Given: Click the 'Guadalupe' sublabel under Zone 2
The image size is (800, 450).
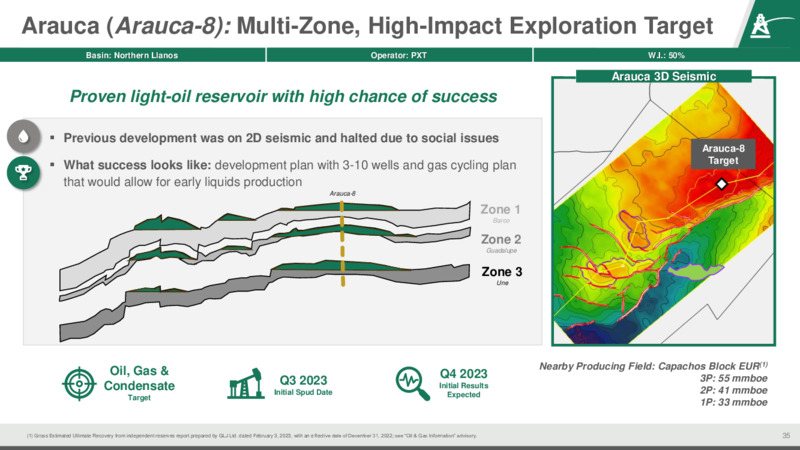Looking at the screenshot, I should 502,251.
